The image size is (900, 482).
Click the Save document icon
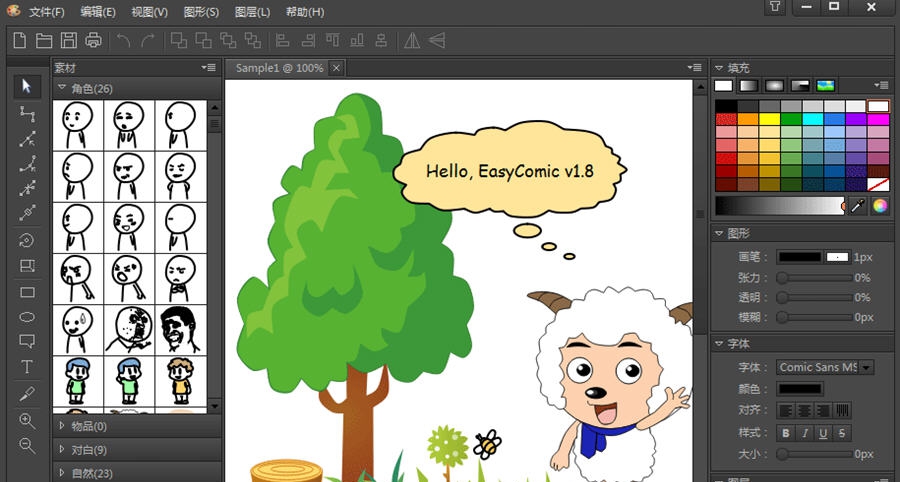pyautogui.click(x=69, y=40)
